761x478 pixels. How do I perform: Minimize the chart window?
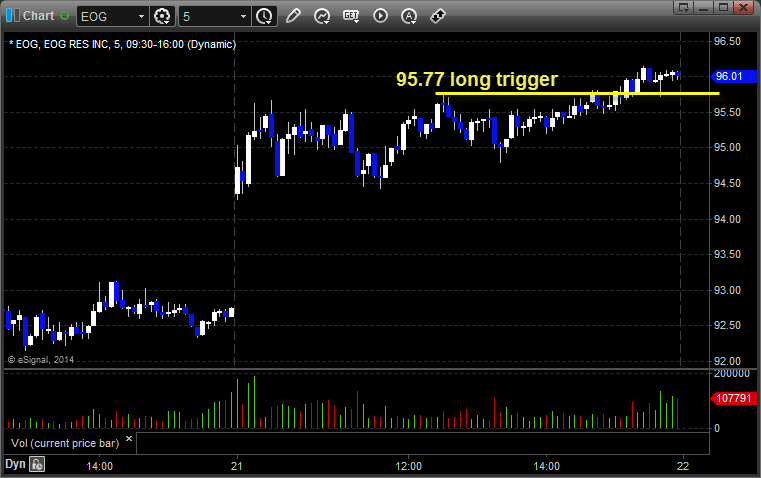pyautogui.click(x=704, y=7)
